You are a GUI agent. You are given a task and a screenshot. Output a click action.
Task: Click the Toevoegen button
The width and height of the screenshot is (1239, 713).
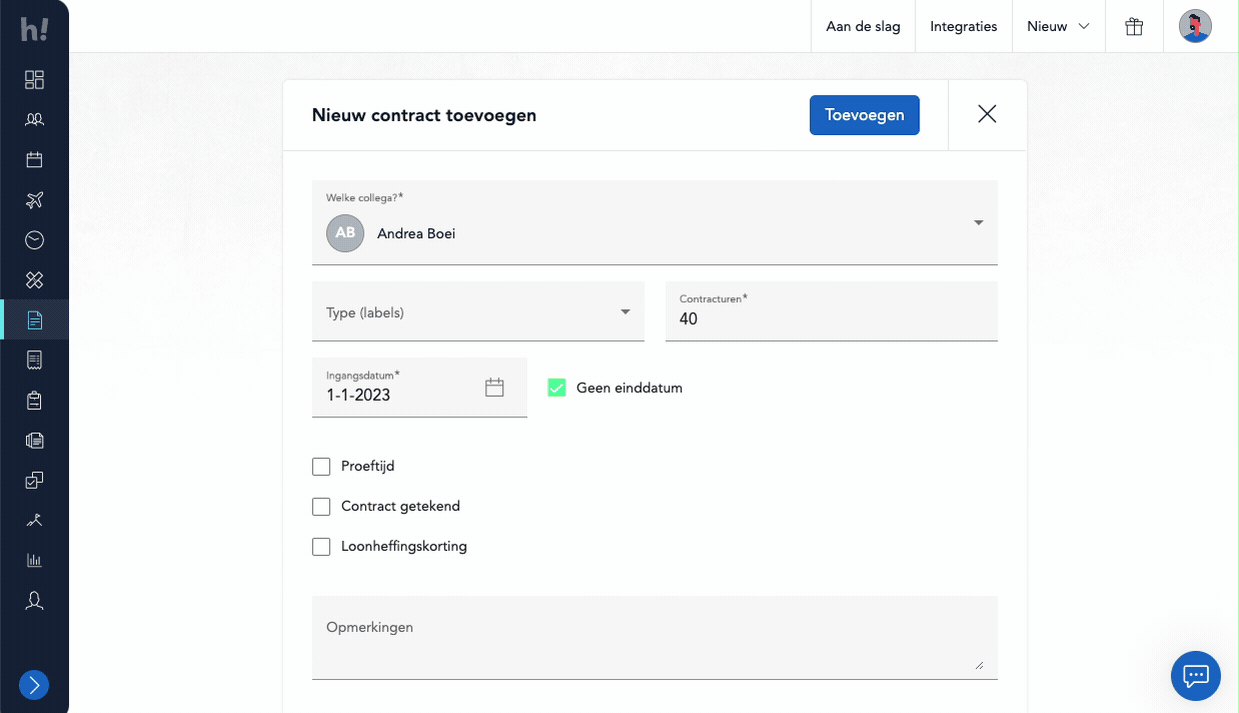pyautogui.click(x=865, y=115)
